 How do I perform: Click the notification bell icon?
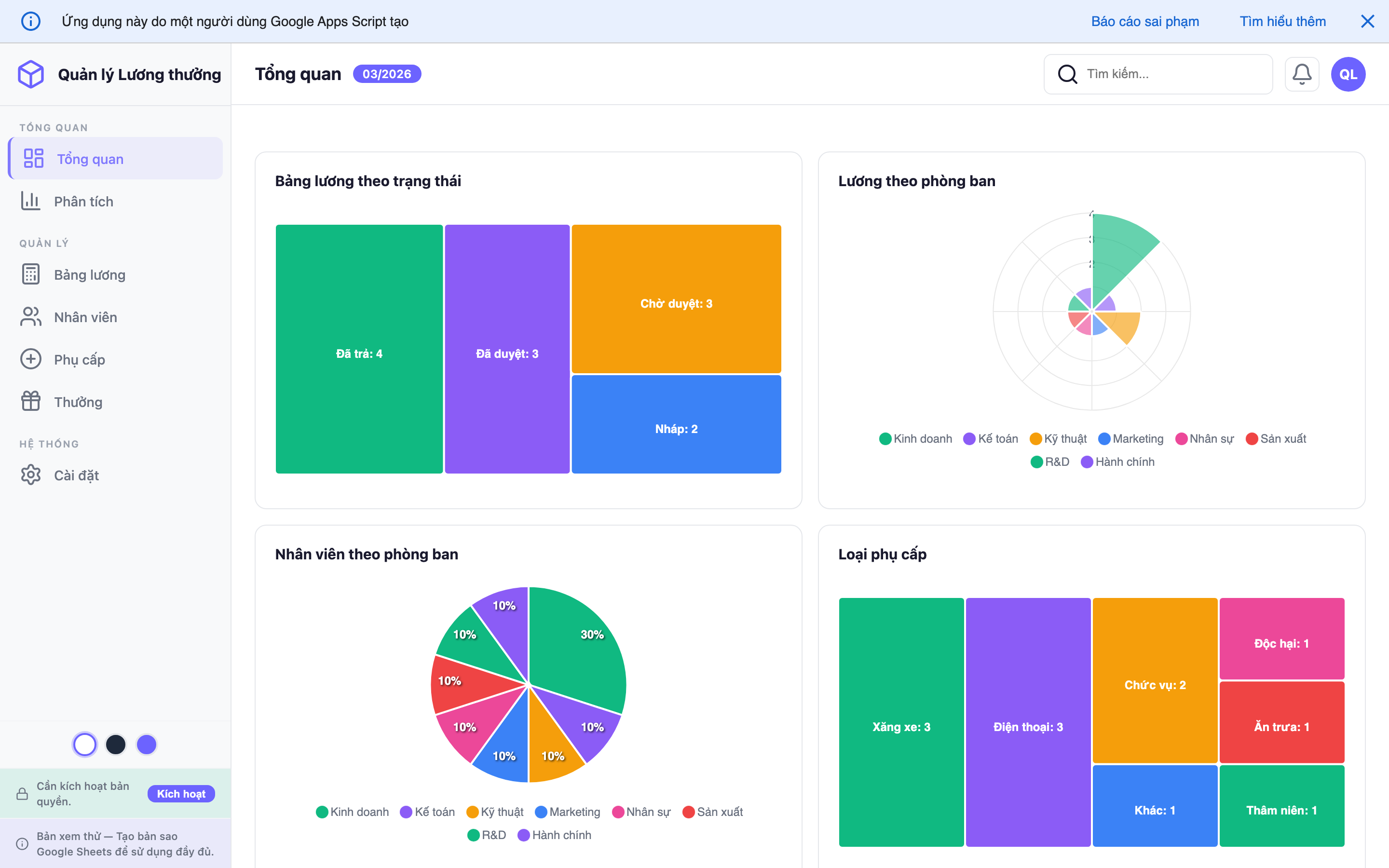[1301, 74]
